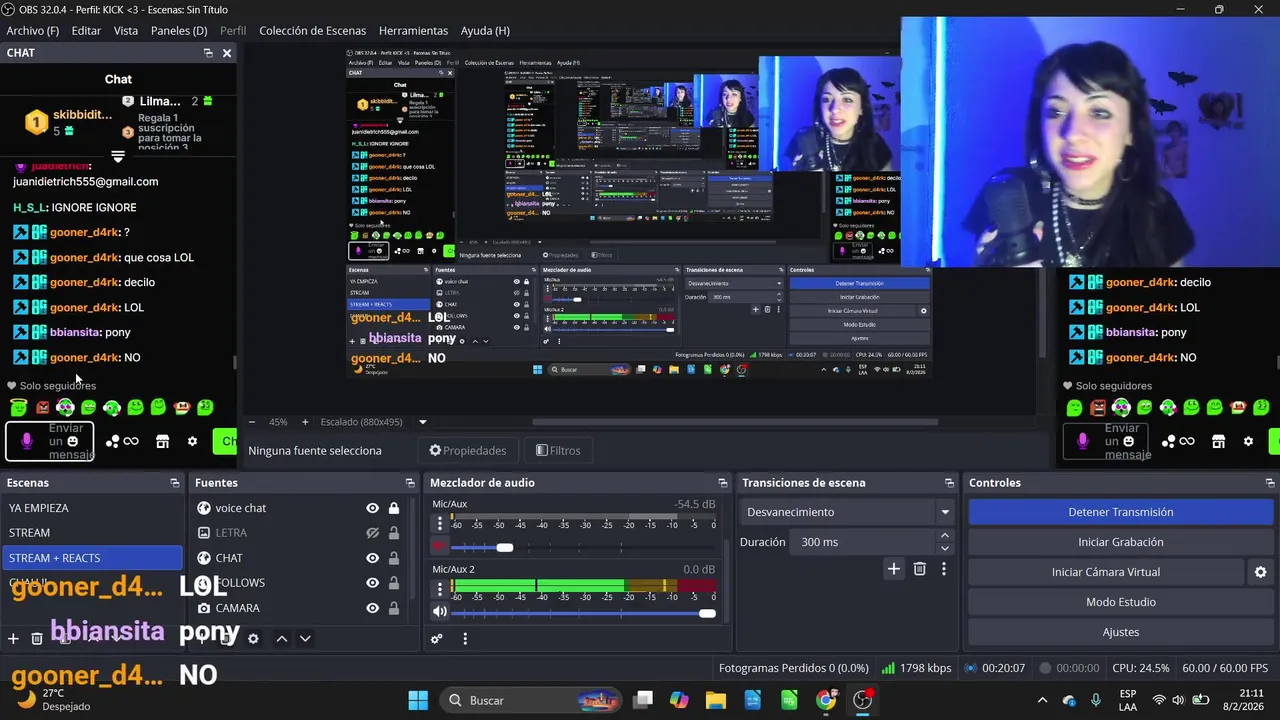Unlock the voice chat source
Screen dimensions: 1280x720
[394, 508]
